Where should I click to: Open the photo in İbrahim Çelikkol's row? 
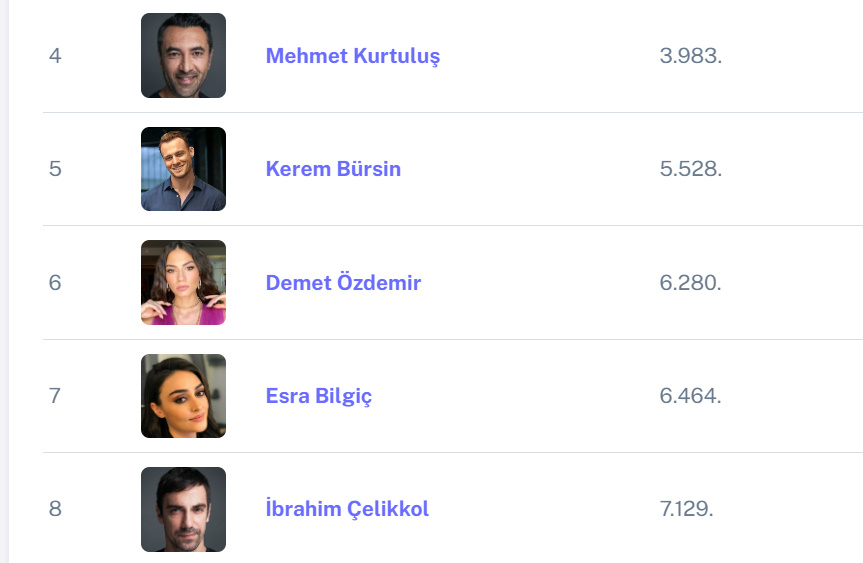pyautogui.click(x=183, y=509)
